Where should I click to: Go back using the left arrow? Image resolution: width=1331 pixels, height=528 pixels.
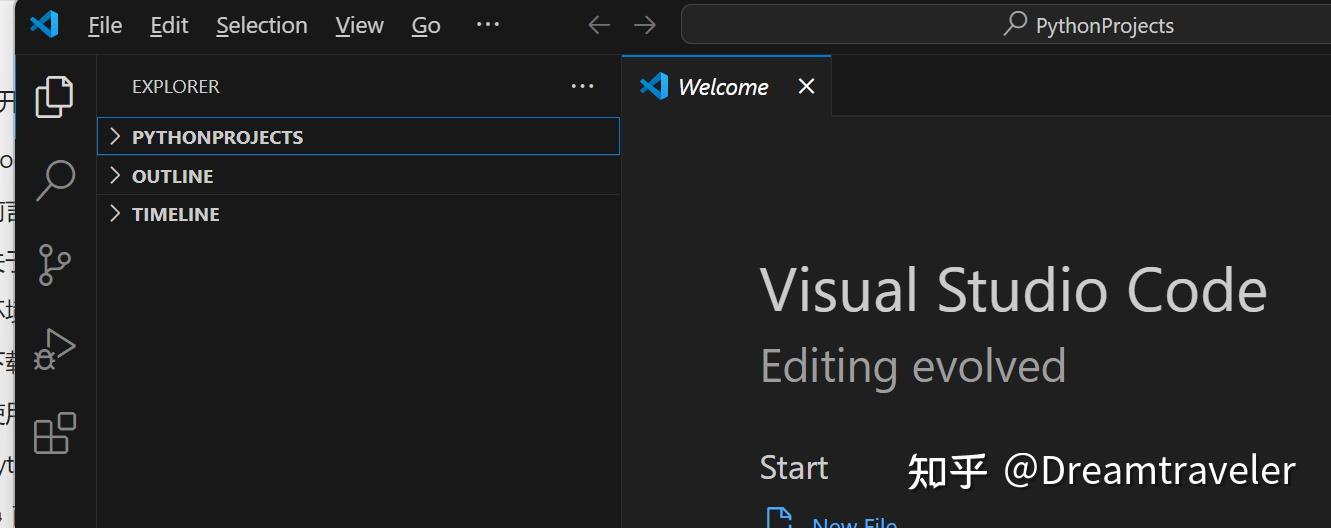(x=599, y=25)
